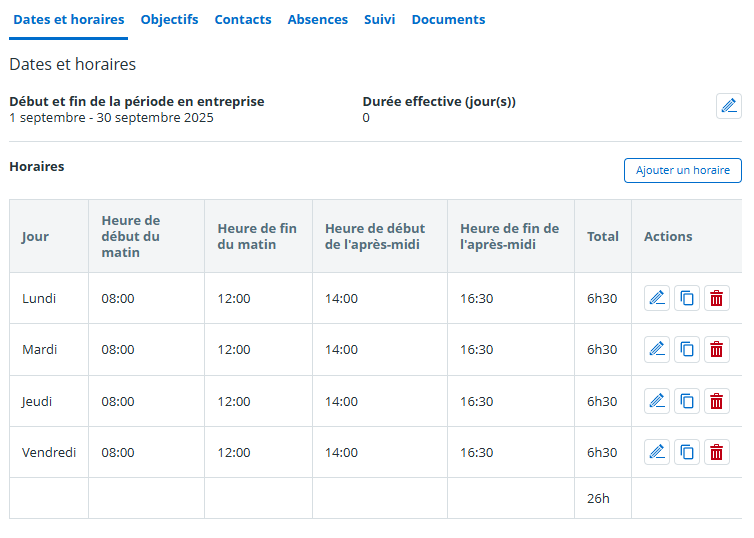Click the Ajouter un horaire button
This screenshot has height=538, width=754.
[x=682, y=170]
